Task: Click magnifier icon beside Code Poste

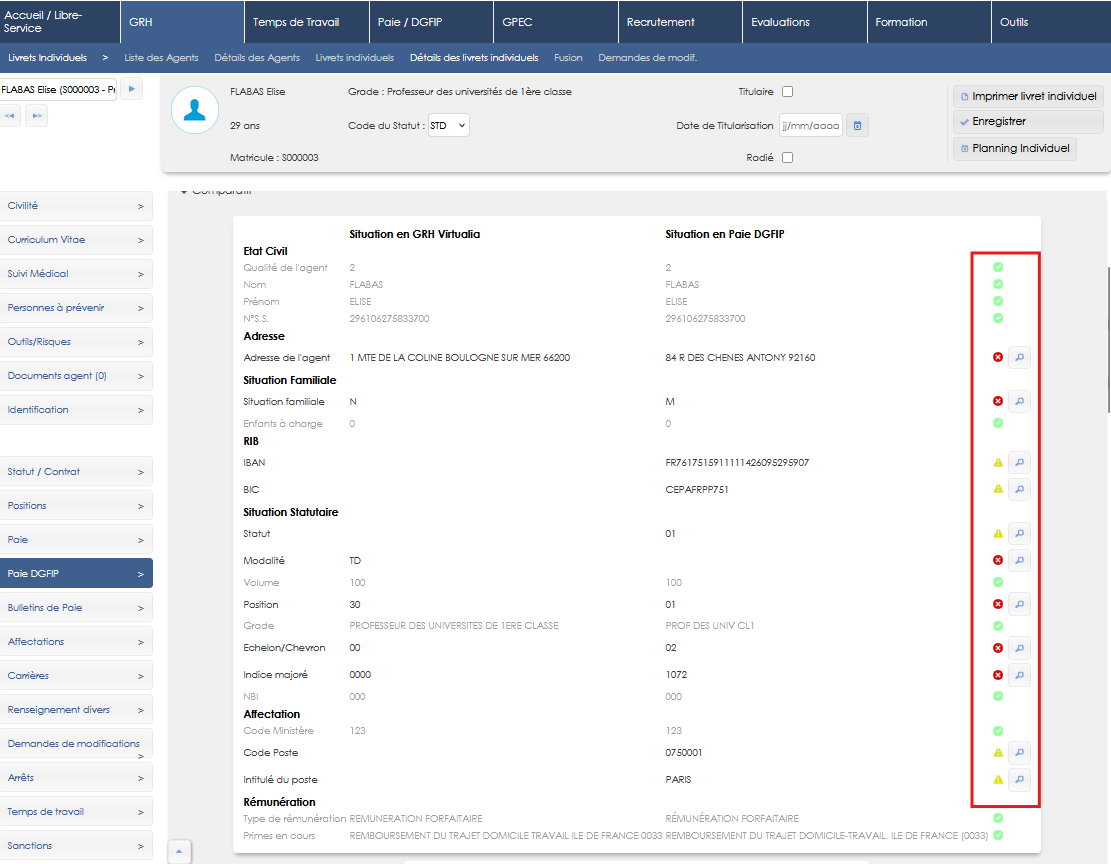Action: coord(1018,752)
